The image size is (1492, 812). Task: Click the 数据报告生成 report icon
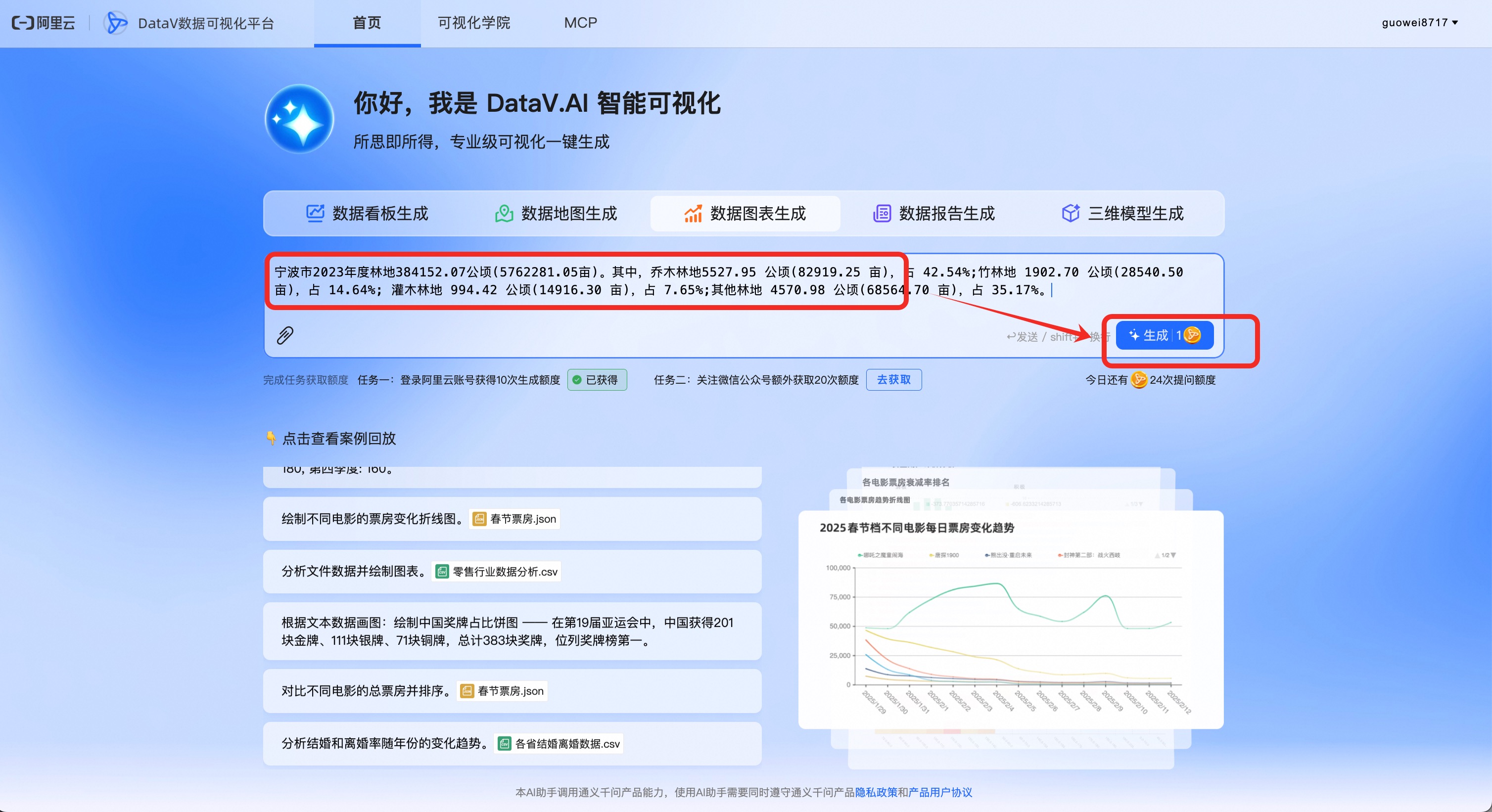pos(882,213)
